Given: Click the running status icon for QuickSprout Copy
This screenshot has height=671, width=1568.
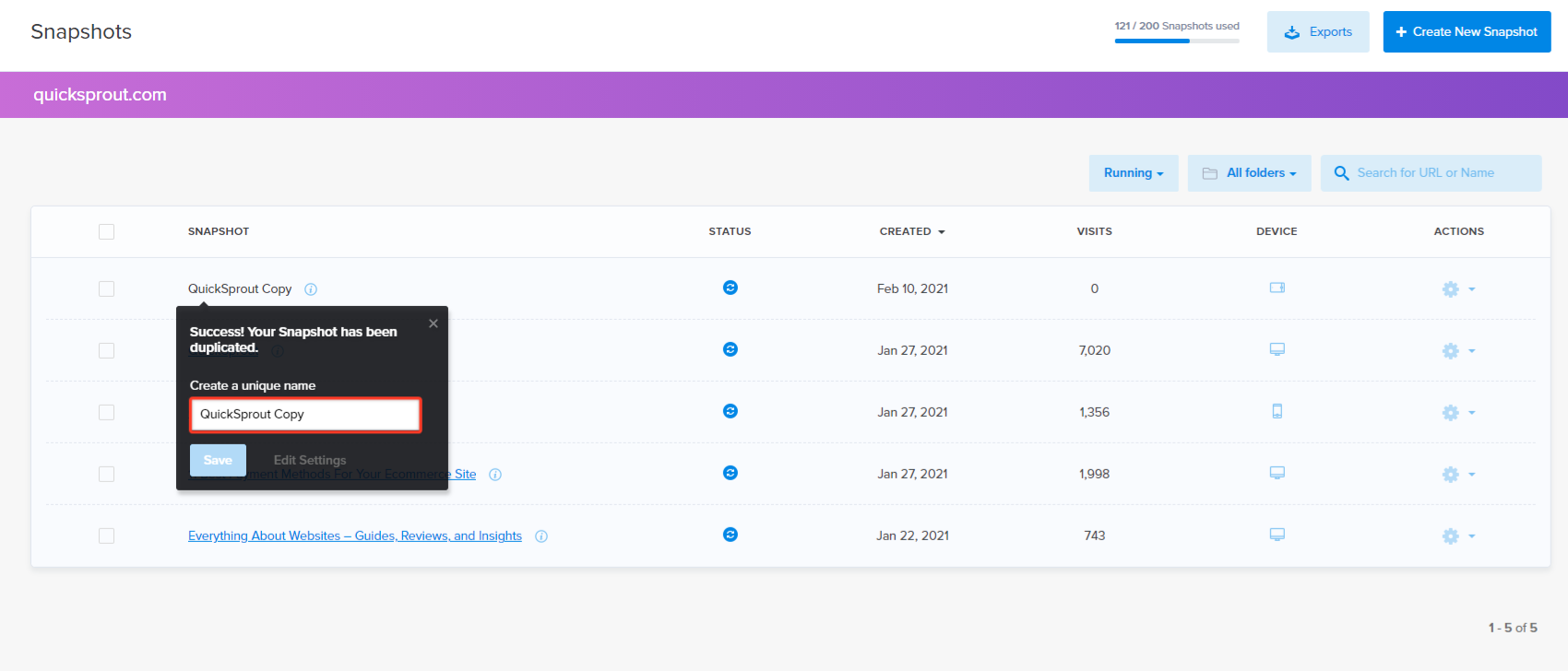Looking at the screenshot, I should point(730,288).
